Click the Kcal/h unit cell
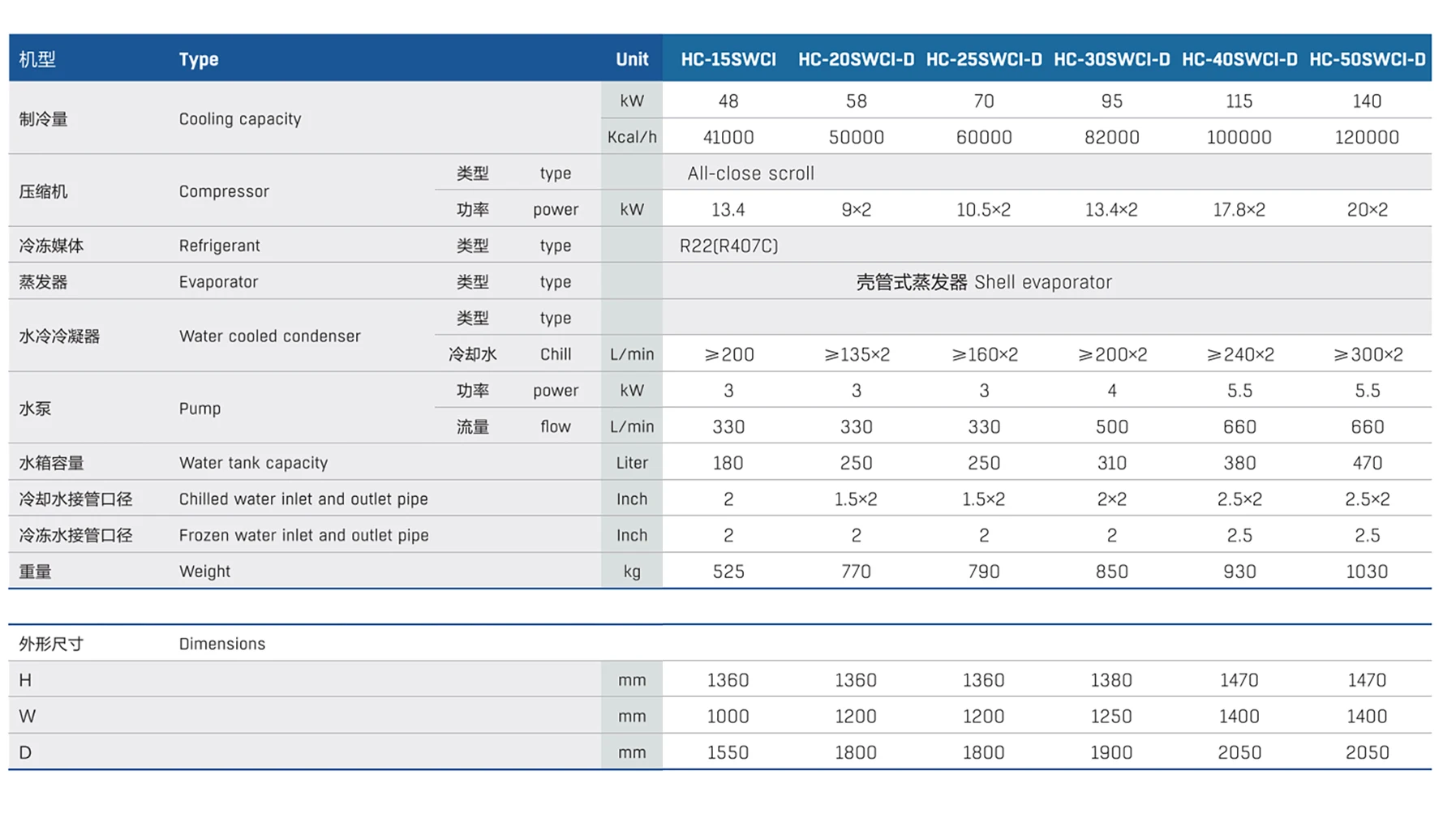Image resolution: width=1456 pixels, height=822 pixels. pyautogui.click(x=632, y=137)
